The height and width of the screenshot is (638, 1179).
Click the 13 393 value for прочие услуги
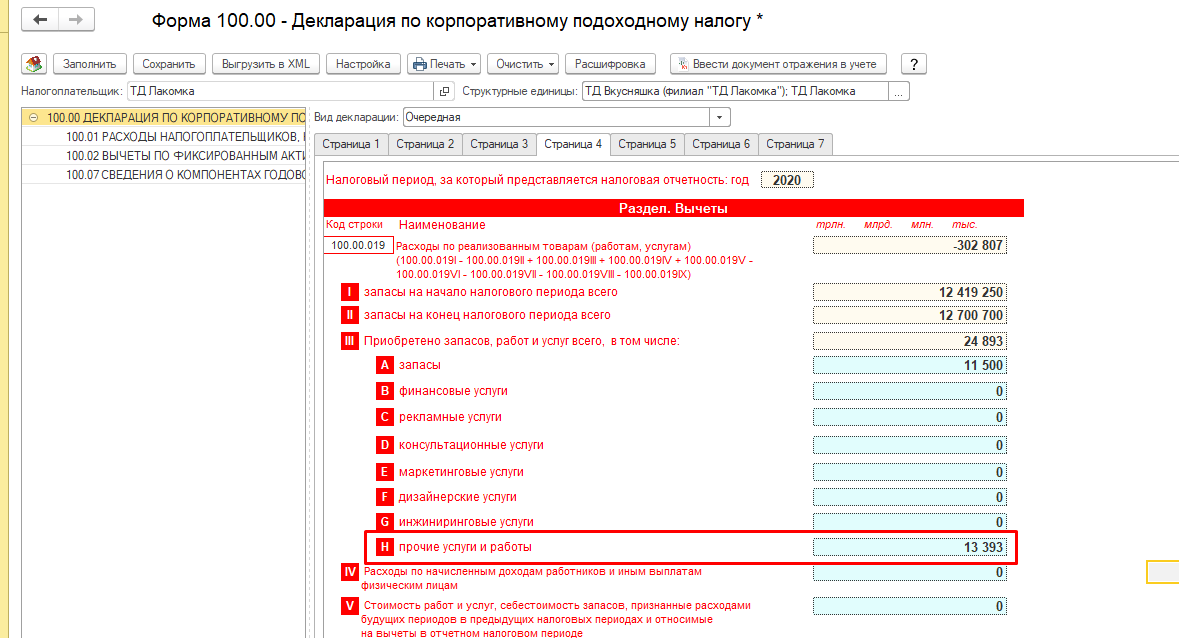click(910, 547)
